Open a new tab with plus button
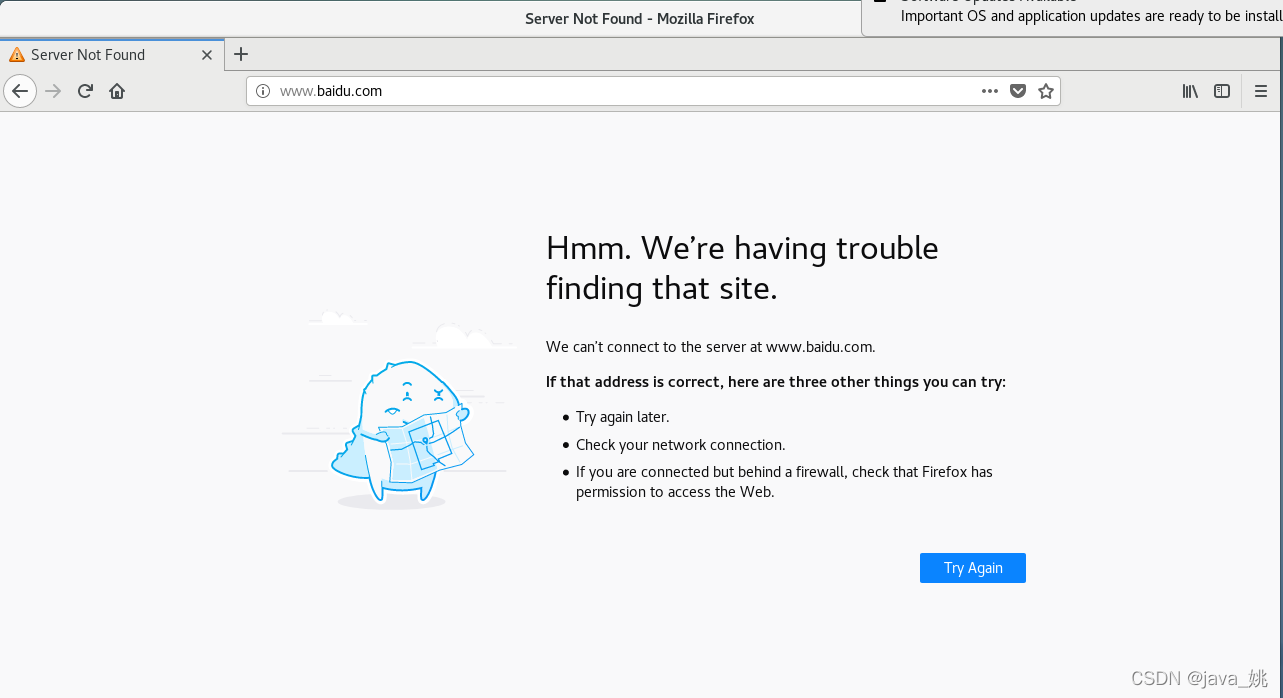Viewport: 1283px width, 698px height. [x=241, y=55]
